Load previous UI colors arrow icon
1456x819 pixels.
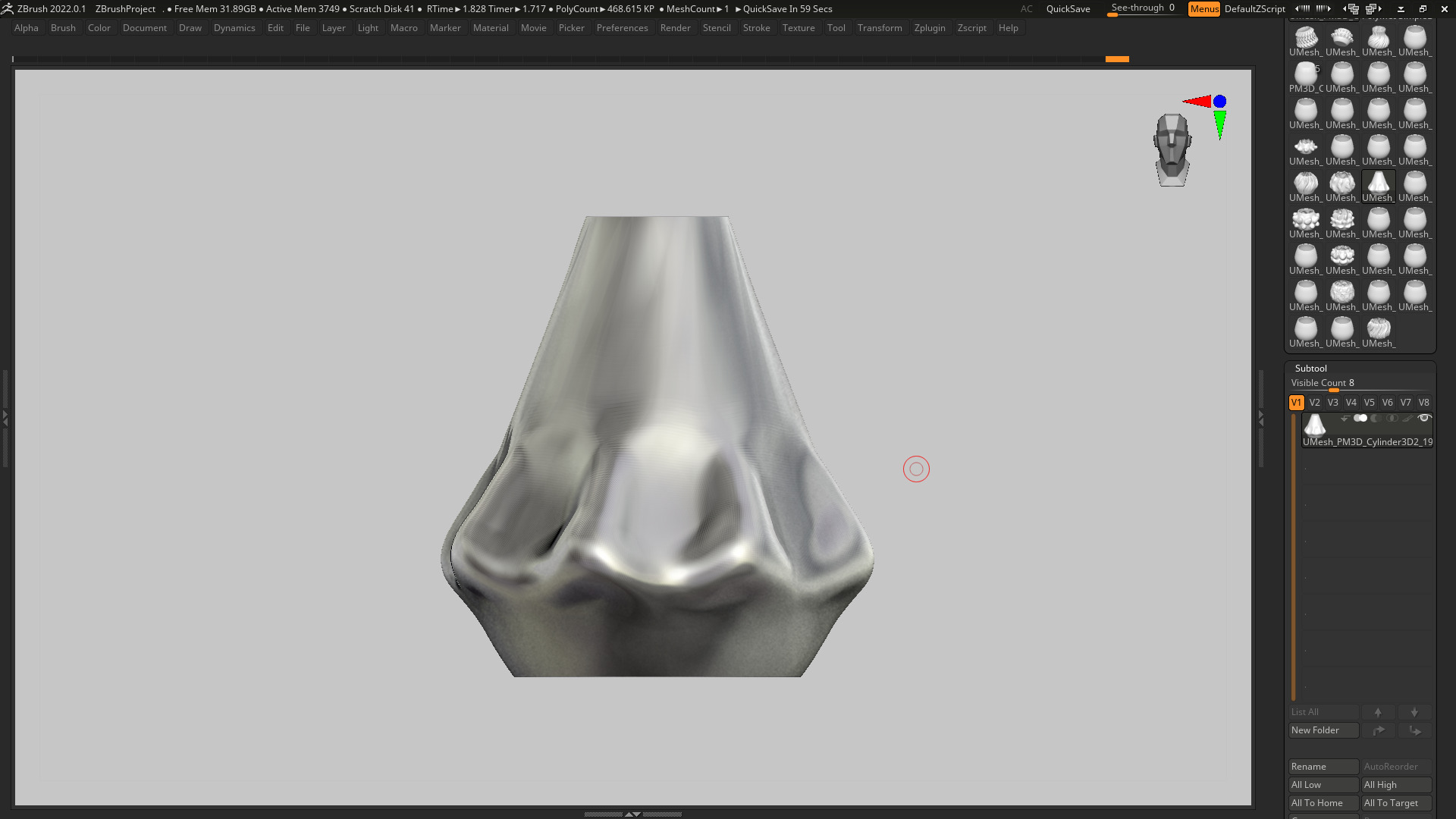(1302, 8)
